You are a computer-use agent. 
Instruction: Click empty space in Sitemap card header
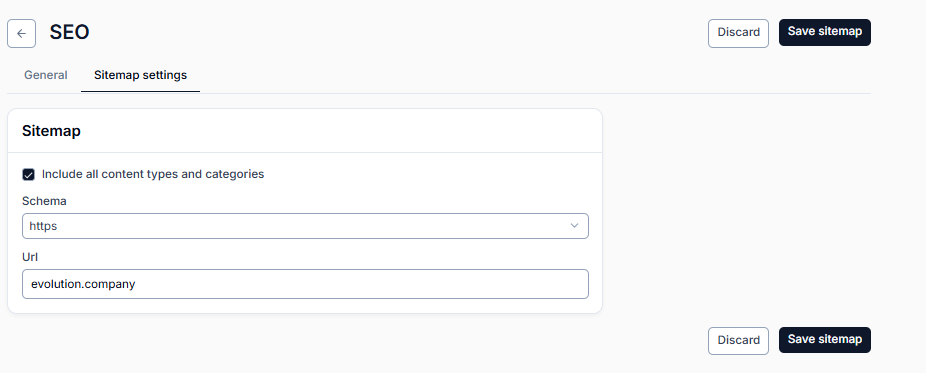[x=343, y=131]
